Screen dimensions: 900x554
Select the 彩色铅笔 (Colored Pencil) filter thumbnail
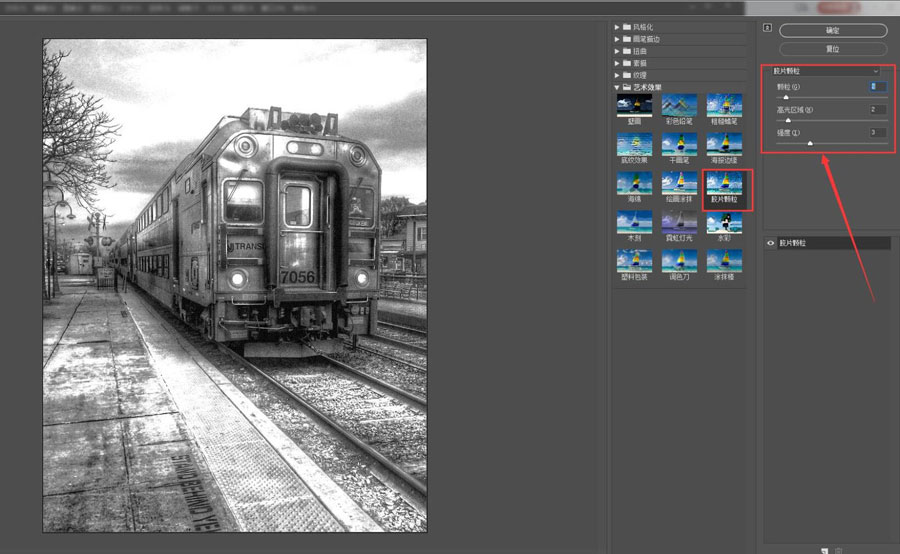(679, 106)
